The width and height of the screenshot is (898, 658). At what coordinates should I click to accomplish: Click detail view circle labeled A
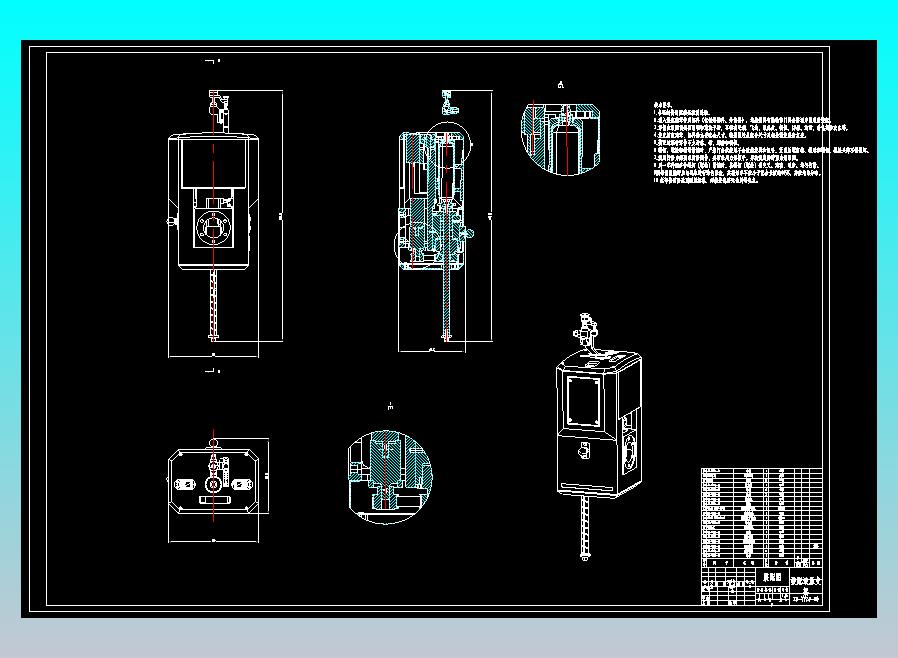561,139
